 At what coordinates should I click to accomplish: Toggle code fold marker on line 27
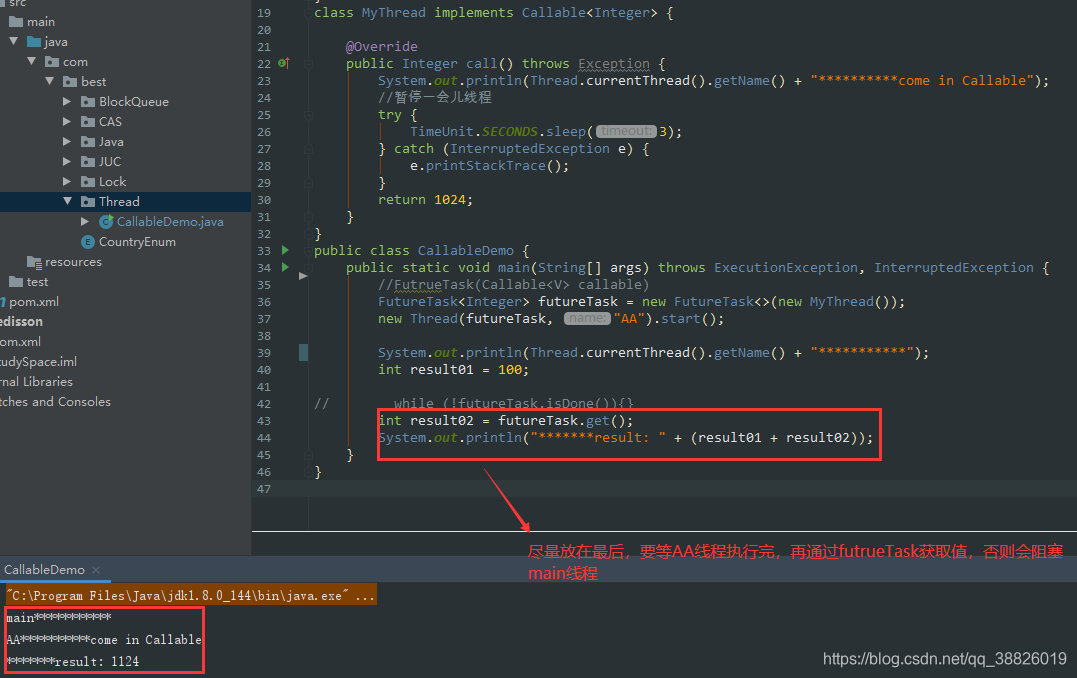[x=308, y=148]
